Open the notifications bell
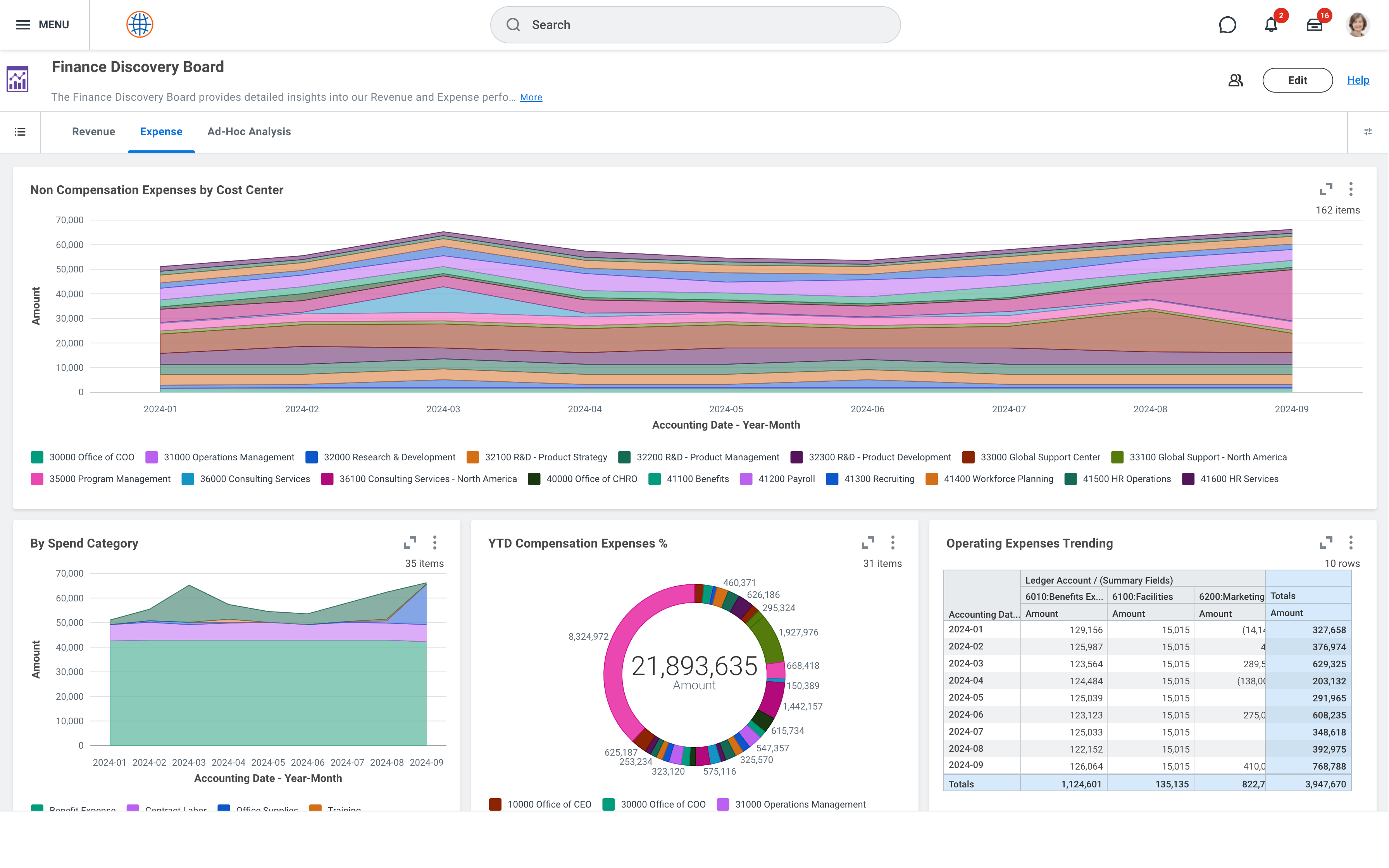This screenshot has height=868, width=1389. click(1271, 25)
